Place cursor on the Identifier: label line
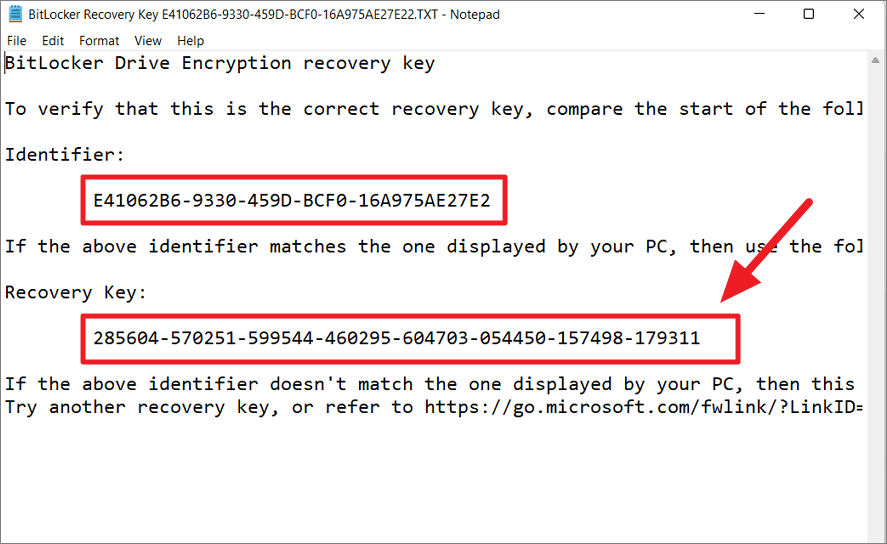 point(64,154)
